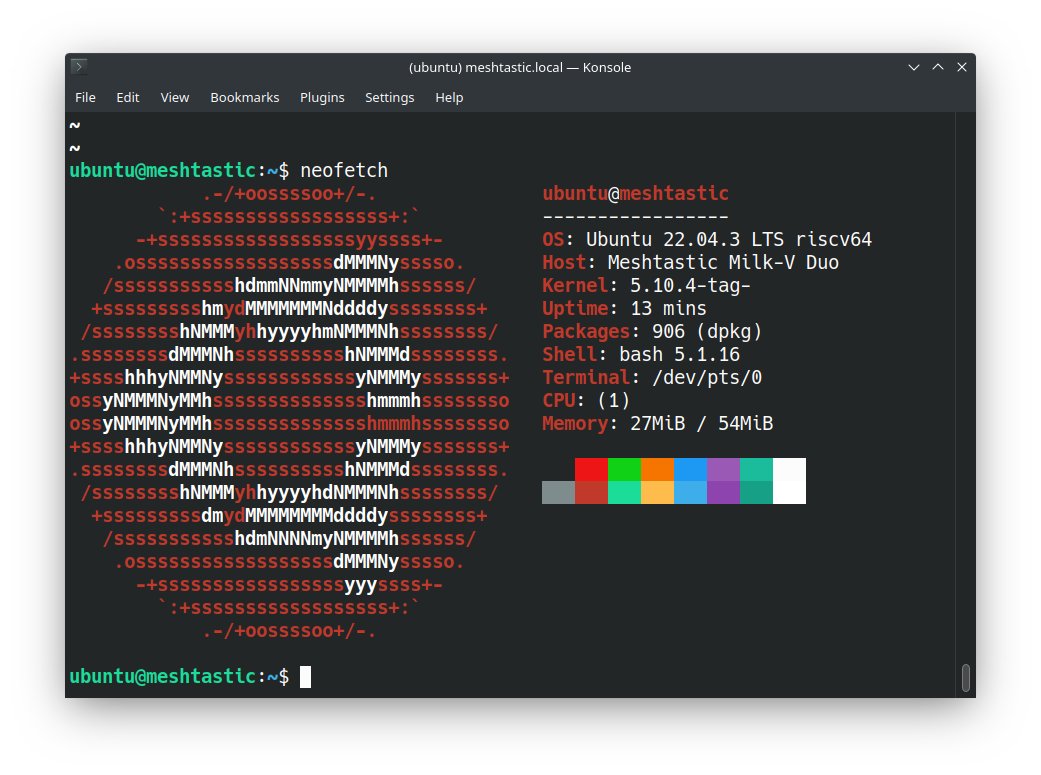This screenshot has height=775, width=1041.
Task: Click the gray color block
Action: tap(558, 493)
